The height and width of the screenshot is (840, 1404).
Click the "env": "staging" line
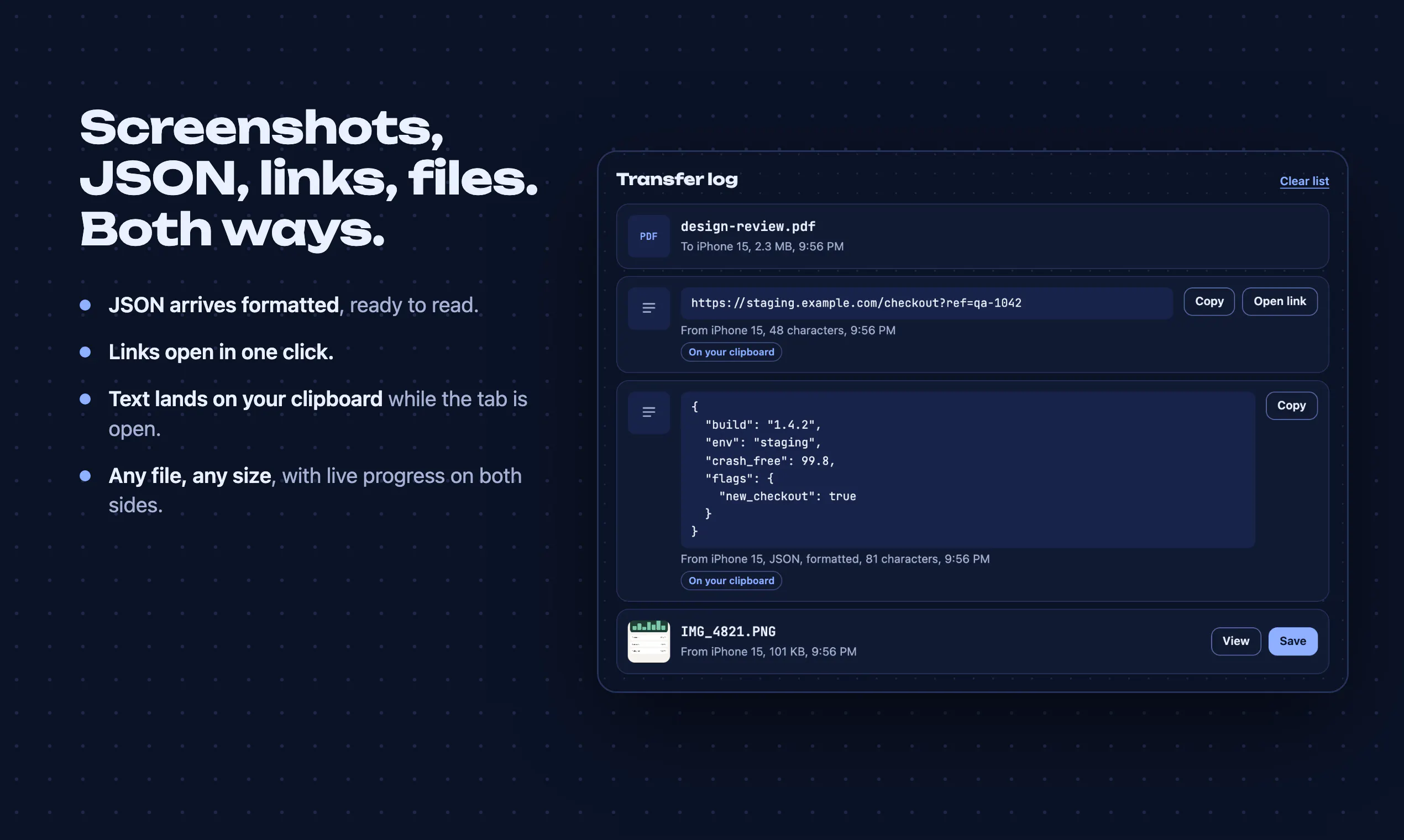point(763,443)
